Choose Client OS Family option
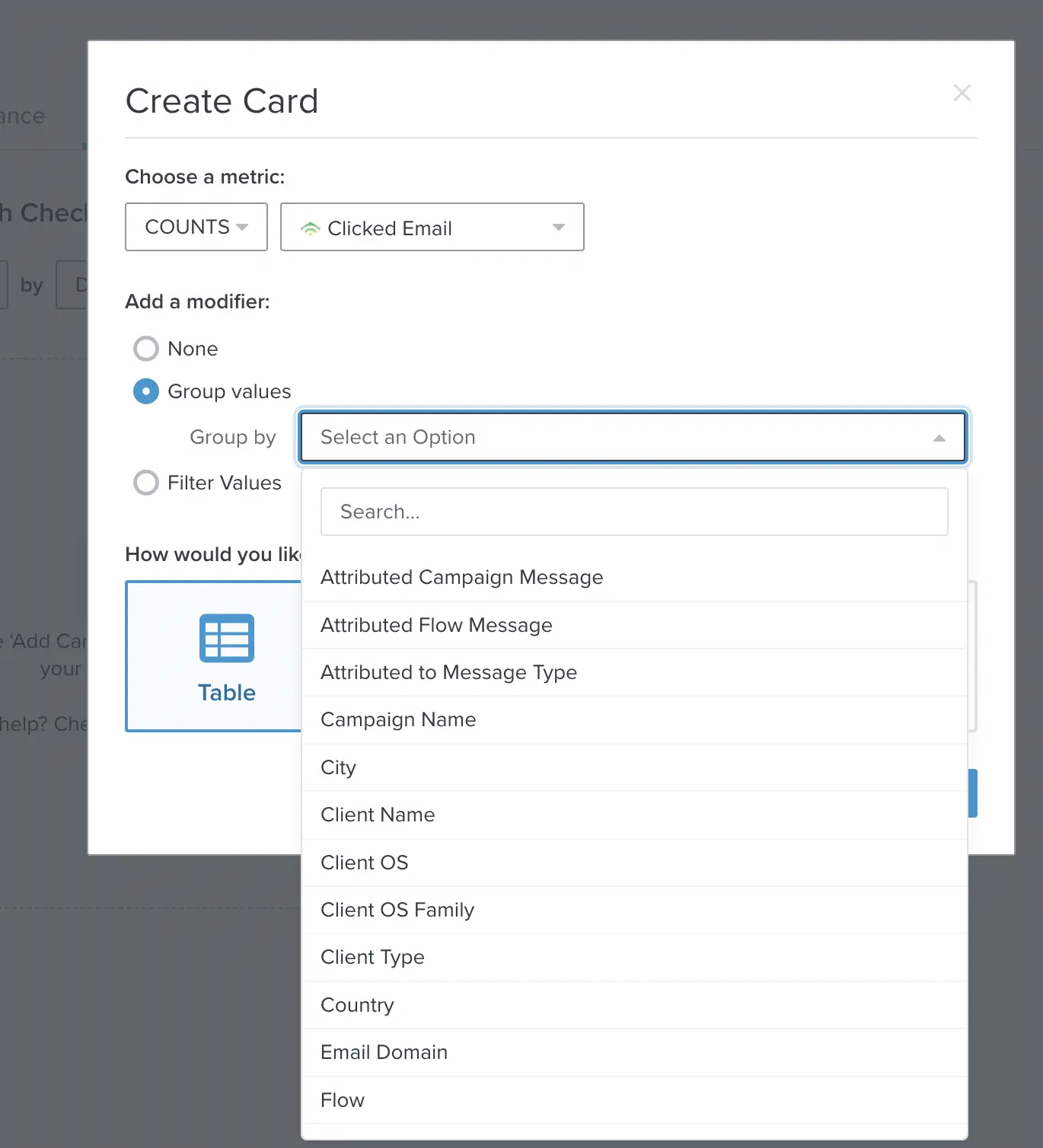 (x=634, y=910)
